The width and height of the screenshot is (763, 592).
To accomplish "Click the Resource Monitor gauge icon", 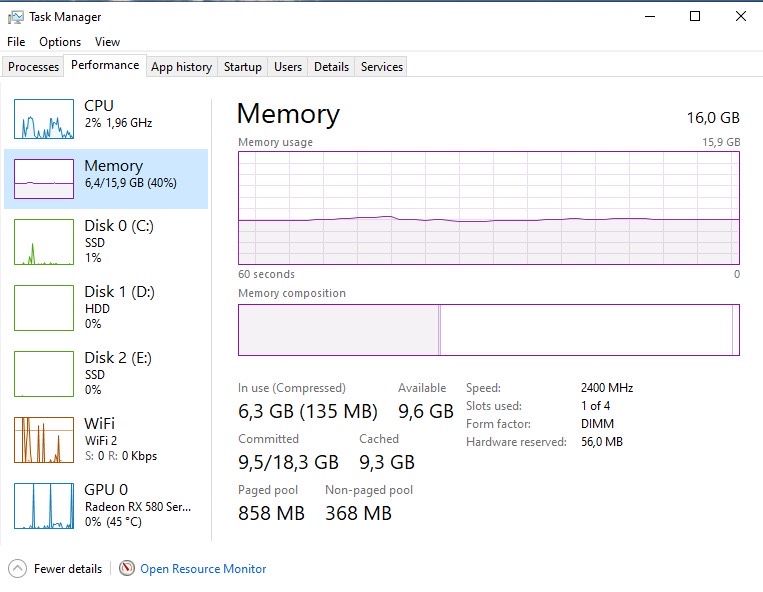I will click(127, 568).
